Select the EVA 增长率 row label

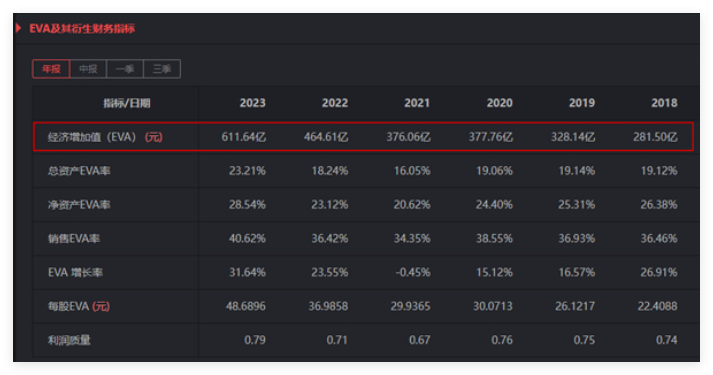coord(75,272)
